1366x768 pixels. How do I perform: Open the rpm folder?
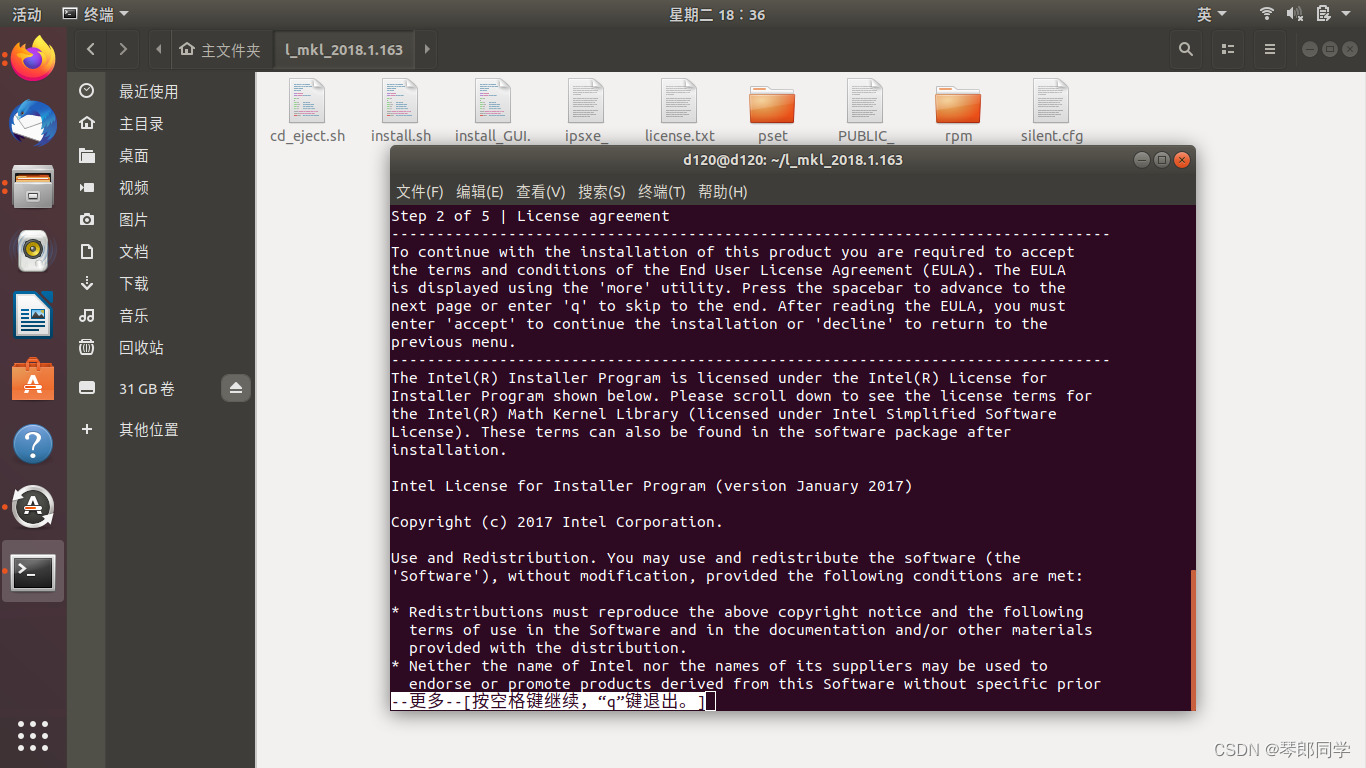(x=958, y=111)
